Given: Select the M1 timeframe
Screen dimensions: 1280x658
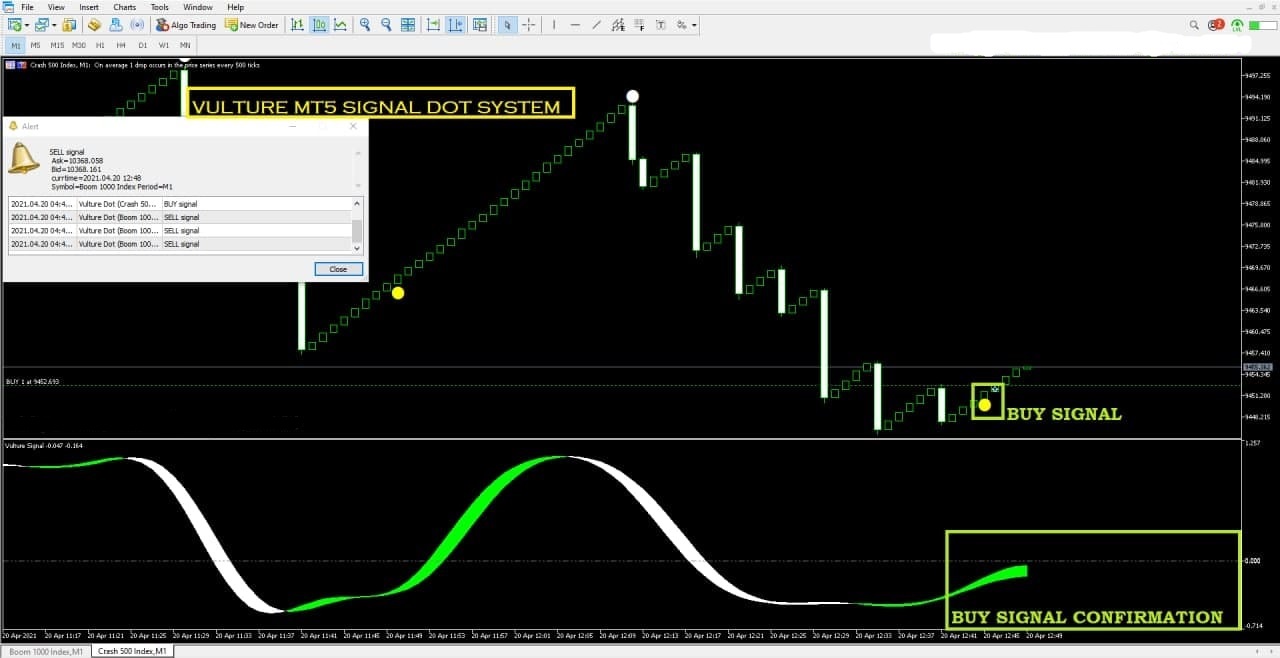Looking at the screenshot, I should [x=15, y=45].
